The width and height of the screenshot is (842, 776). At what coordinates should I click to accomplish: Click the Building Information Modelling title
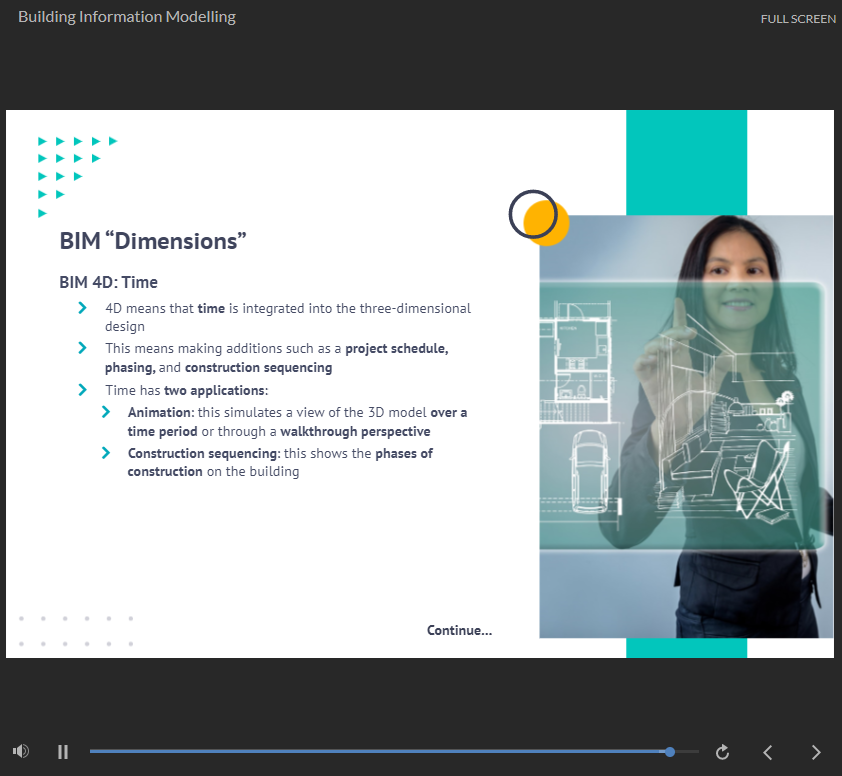(x=127, y=17)
